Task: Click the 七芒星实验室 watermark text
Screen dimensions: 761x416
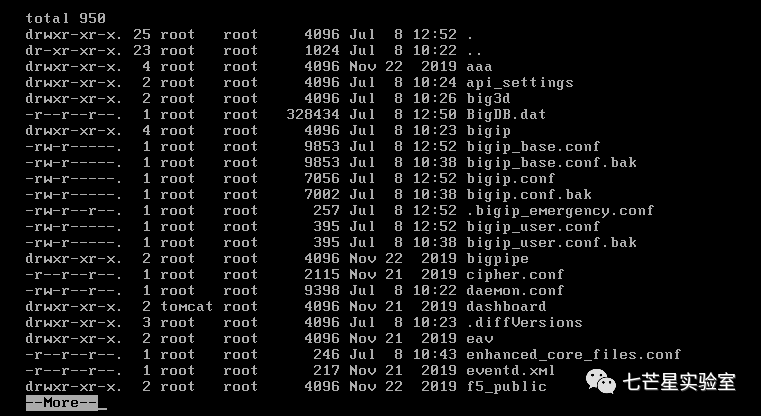Action: (679, 382)
